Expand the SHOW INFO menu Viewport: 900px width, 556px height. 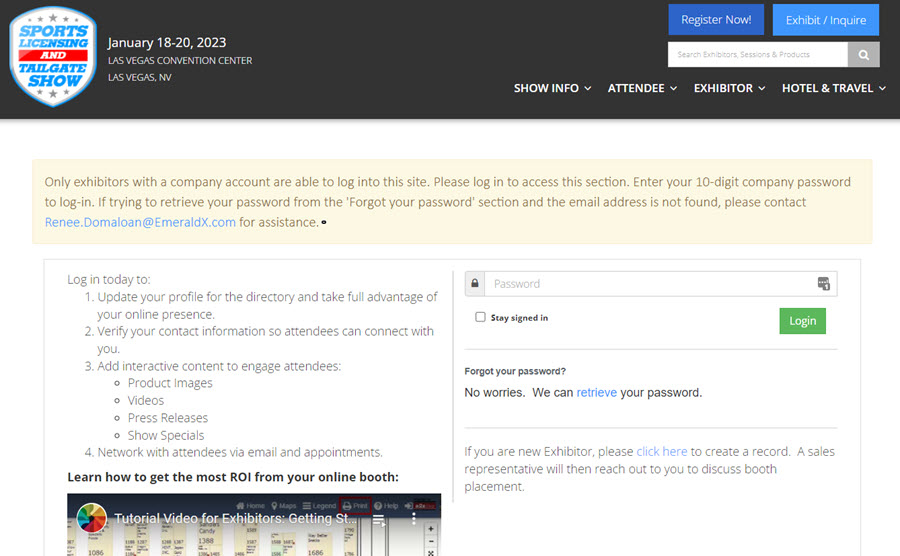click(x=553, y=88)
